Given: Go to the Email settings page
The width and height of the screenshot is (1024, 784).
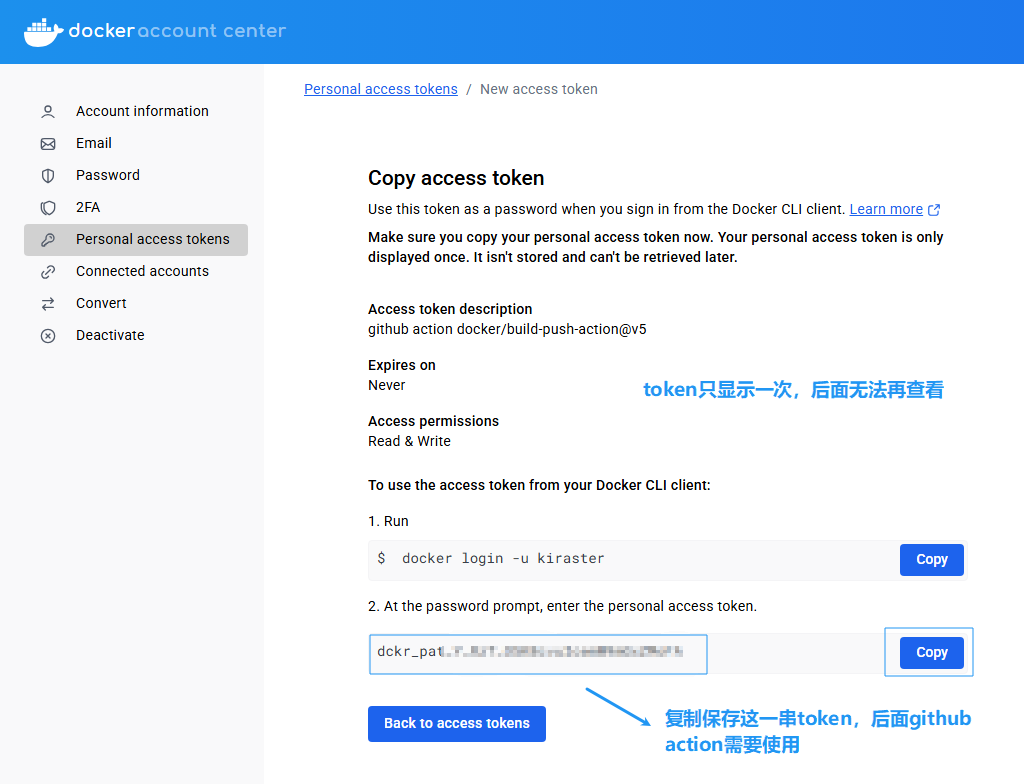Looking at the screenshot, I should 136,143.
